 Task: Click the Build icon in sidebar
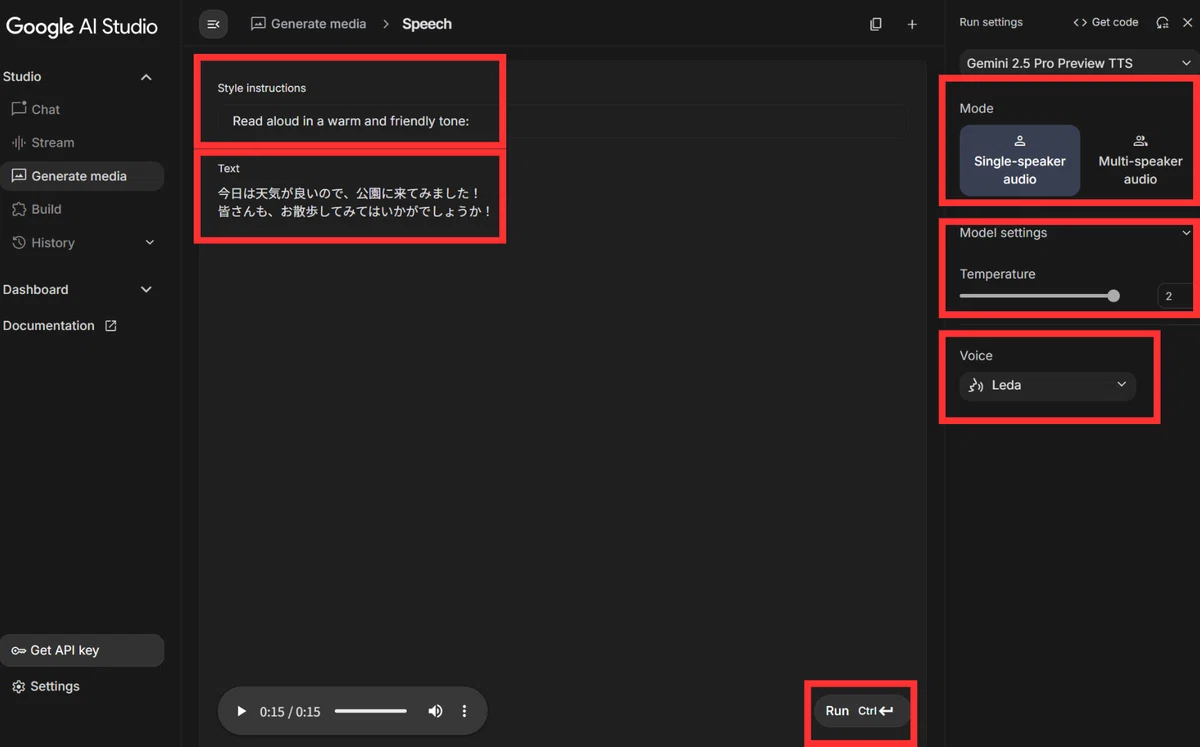18,209
